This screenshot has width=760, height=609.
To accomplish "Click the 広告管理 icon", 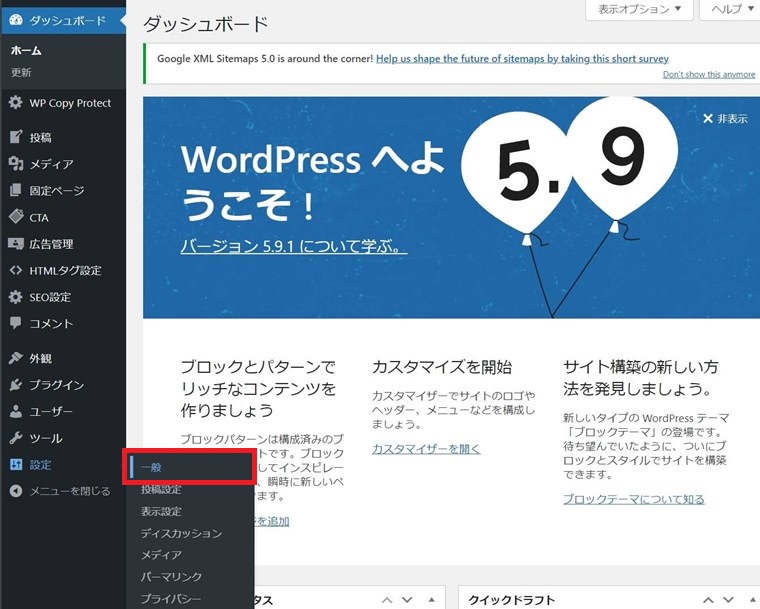I will pos(16,243).
